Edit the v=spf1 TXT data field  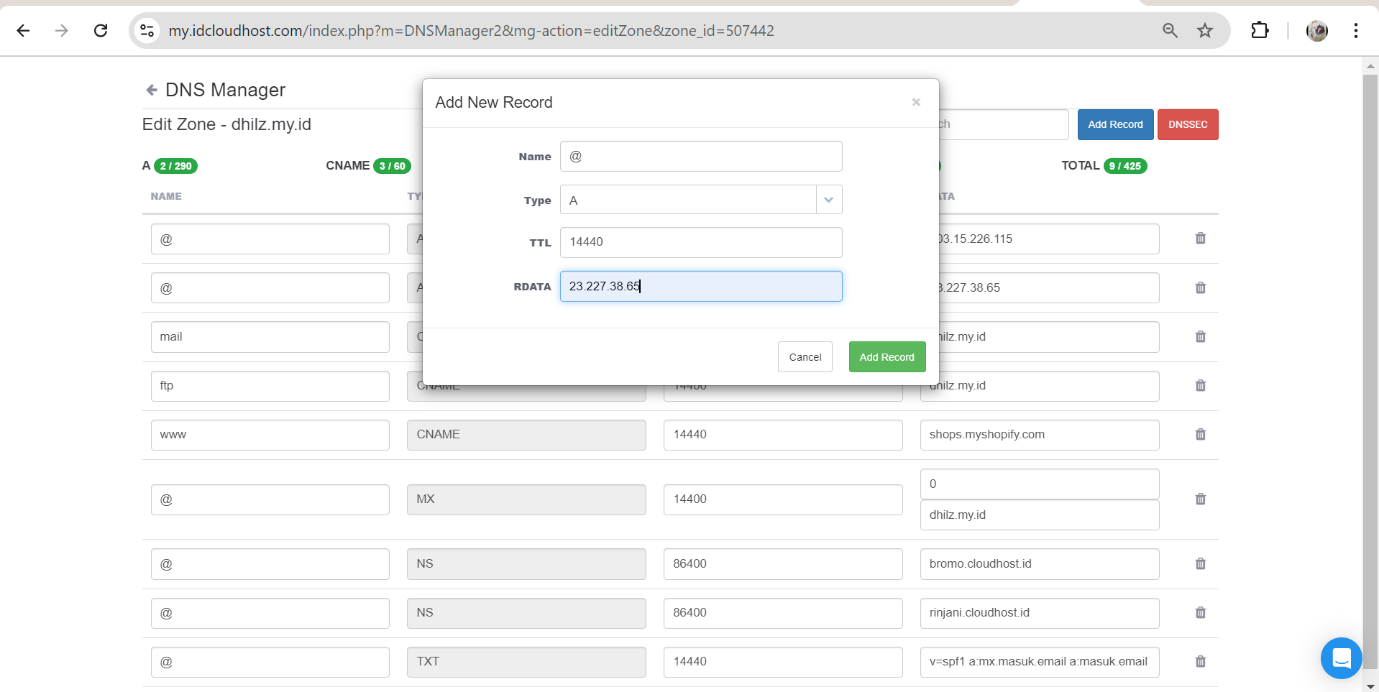[x=1039, y=662]
